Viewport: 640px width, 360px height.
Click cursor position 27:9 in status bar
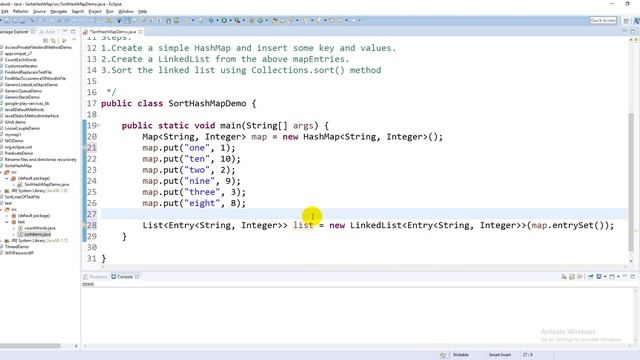tap(528, 355)
